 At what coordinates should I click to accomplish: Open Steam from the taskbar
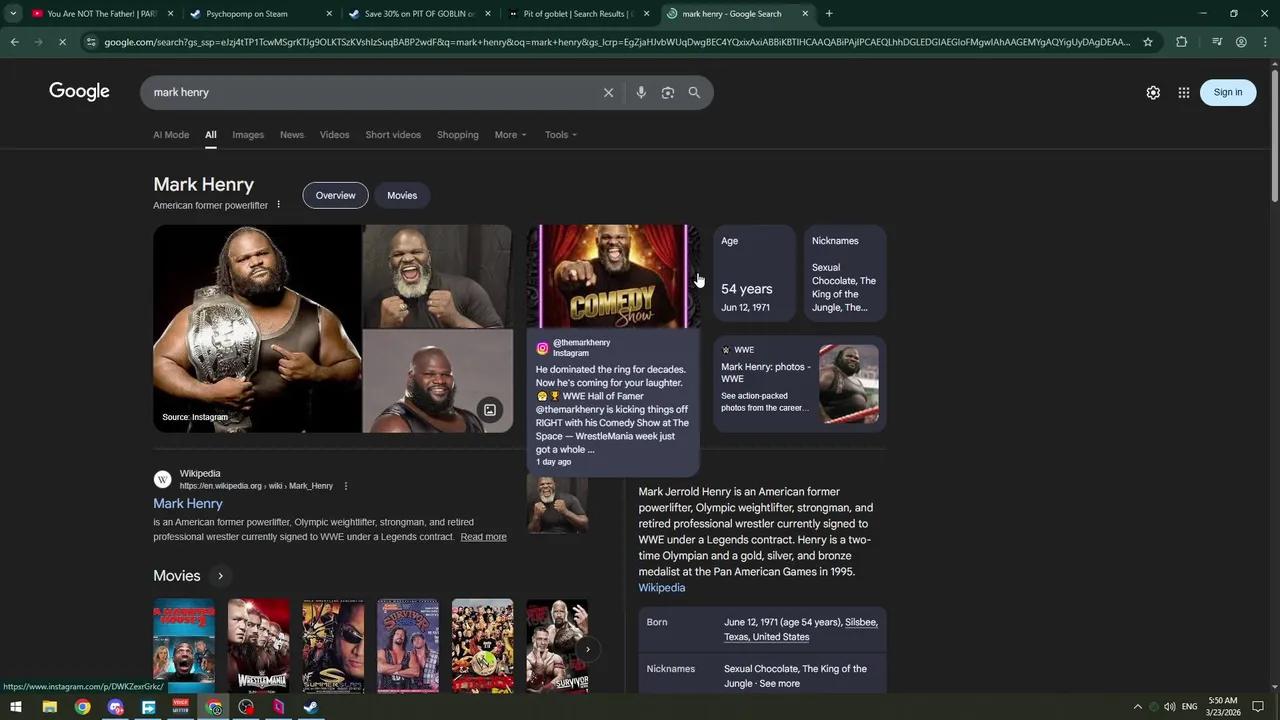pos(311,707)
